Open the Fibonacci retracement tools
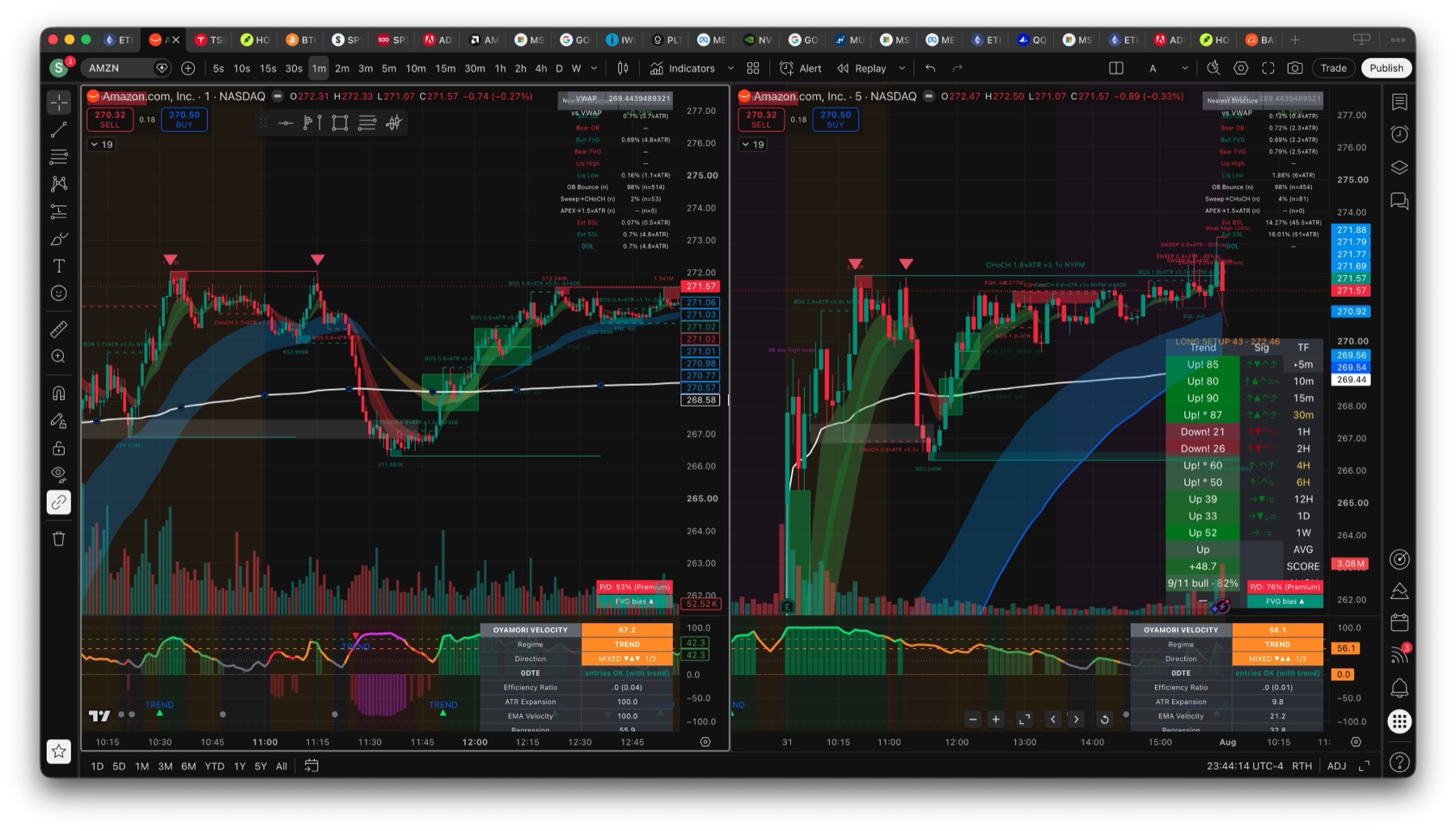The width and height of the screenshot is (1456, 831). (59, 157)
